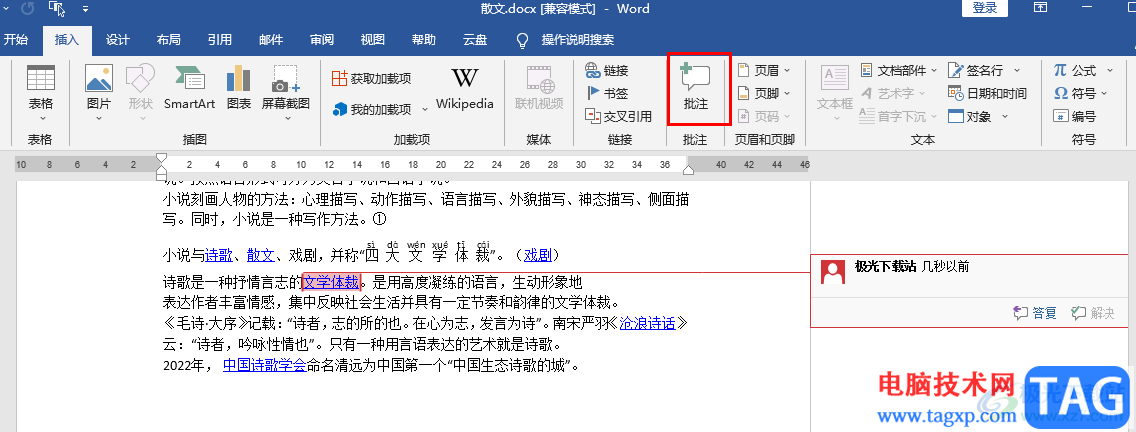Viewport: 1136px width, 432px height.
Task: Switch to the 审阅 (Review) tab
Action: pos(322,40)
